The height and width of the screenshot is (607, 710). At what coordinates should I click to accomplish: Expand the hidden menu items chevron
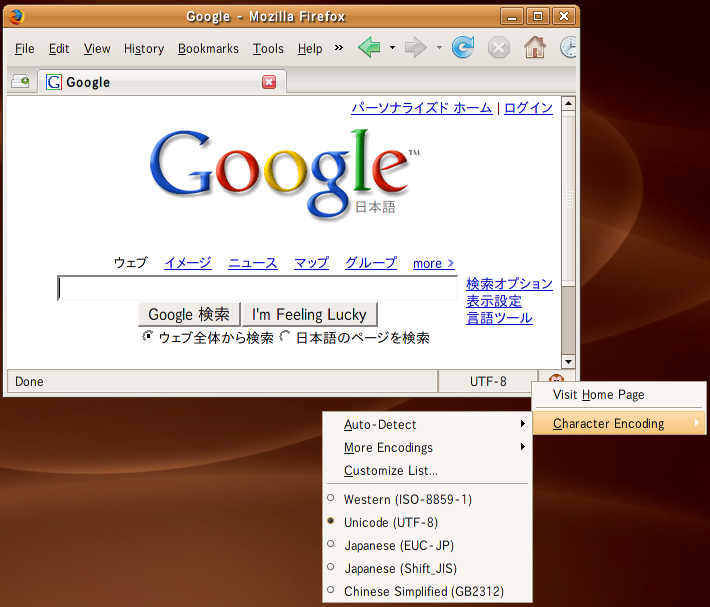click(x=339, y=48)
